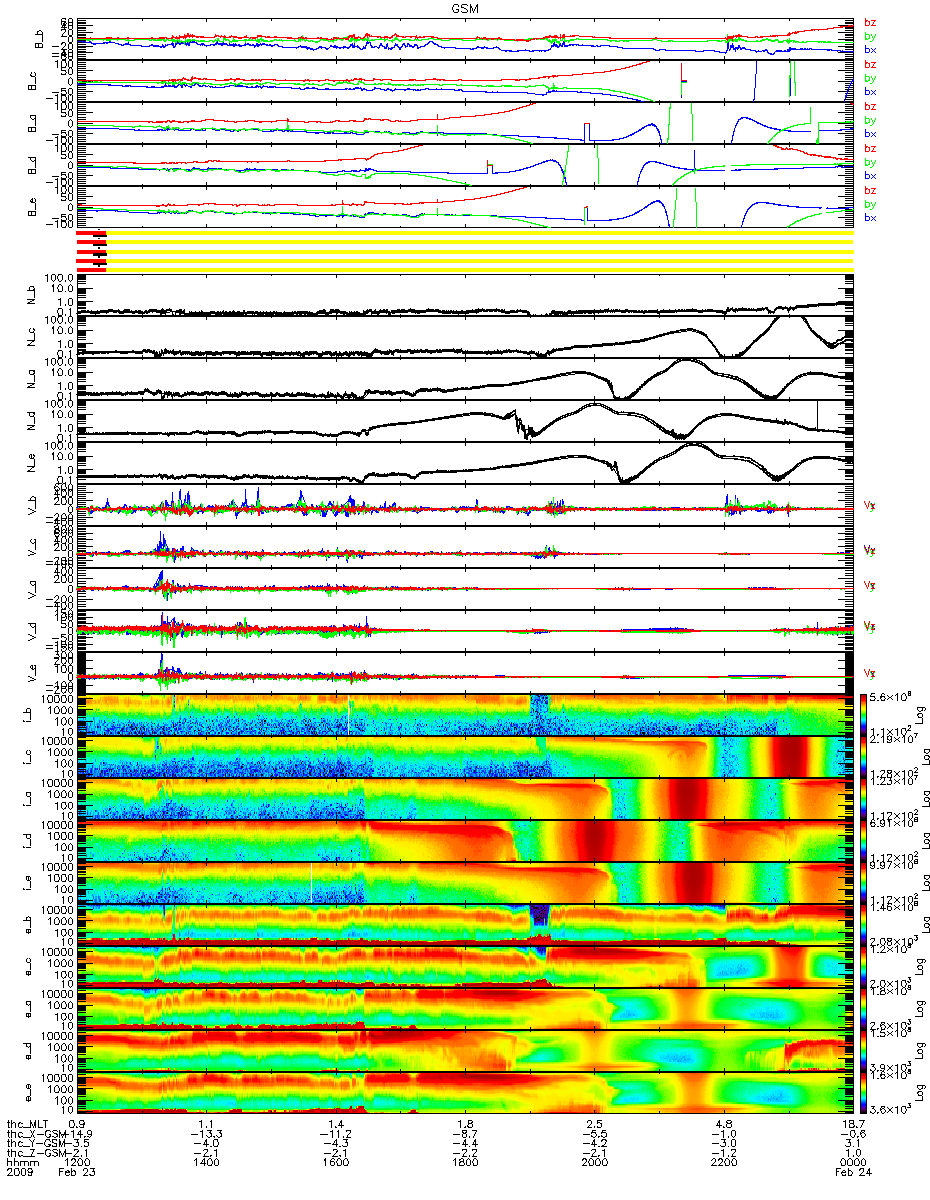This screenshot has width=930, height=1200.
Task: Click the 1800 time tick label
Action: [465, 1164]
